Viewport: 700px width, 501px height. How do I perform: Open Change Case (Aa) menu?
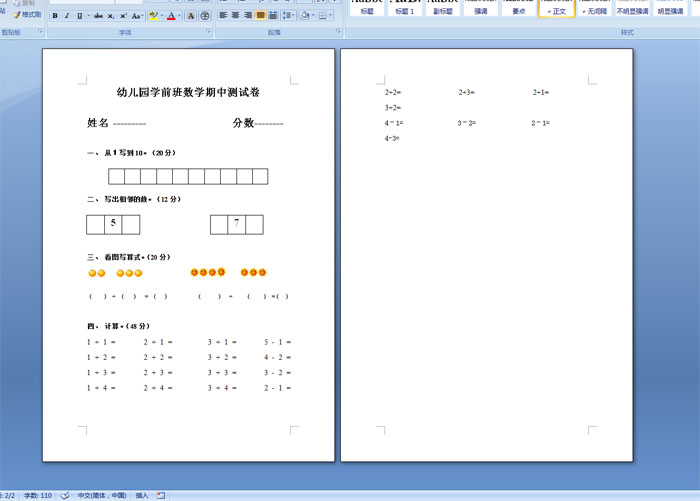(136, 16)
